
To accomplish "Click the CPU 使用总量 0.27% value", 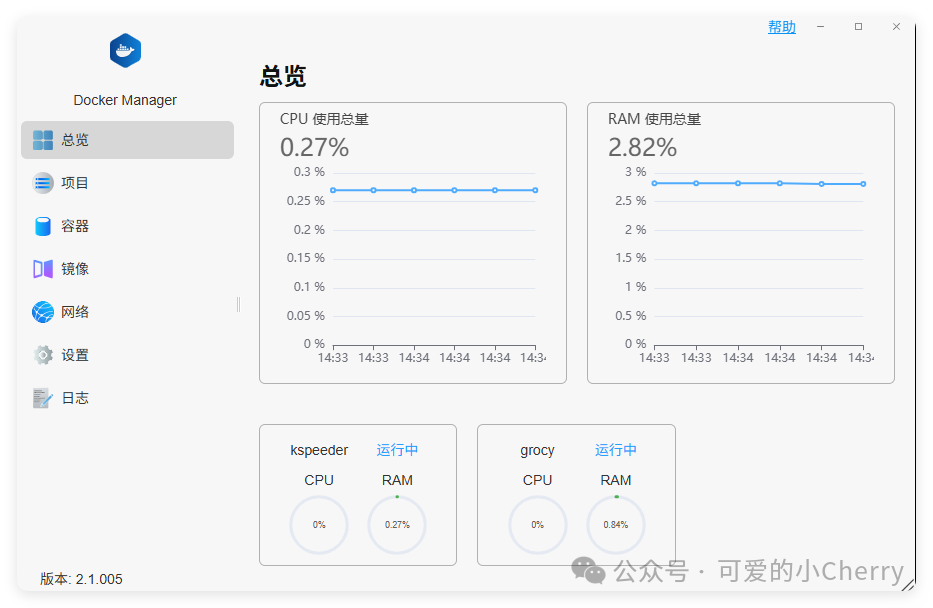I will click(314, 148).
